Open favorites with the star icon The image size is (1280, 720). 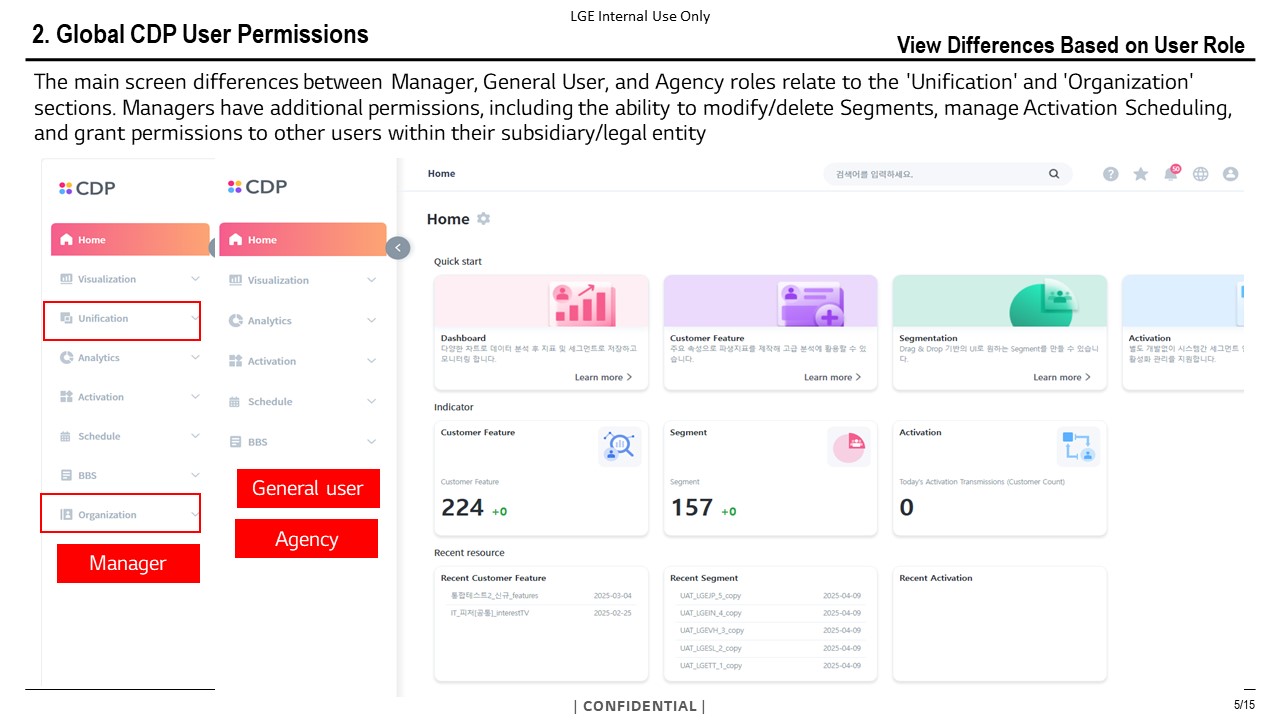coord(1140,174)
